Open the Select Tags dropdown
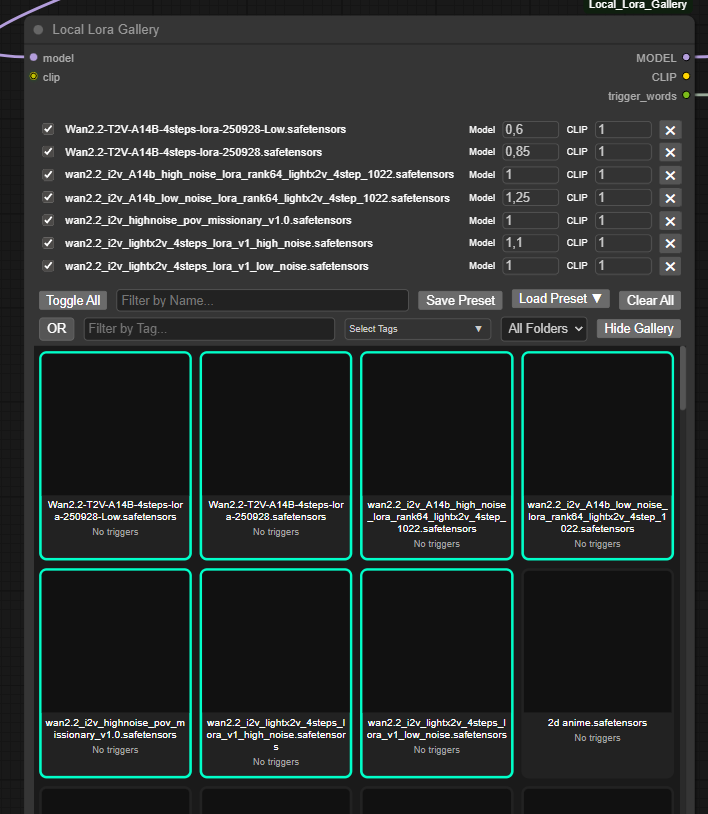708x814 pixels. click(417, 329)
